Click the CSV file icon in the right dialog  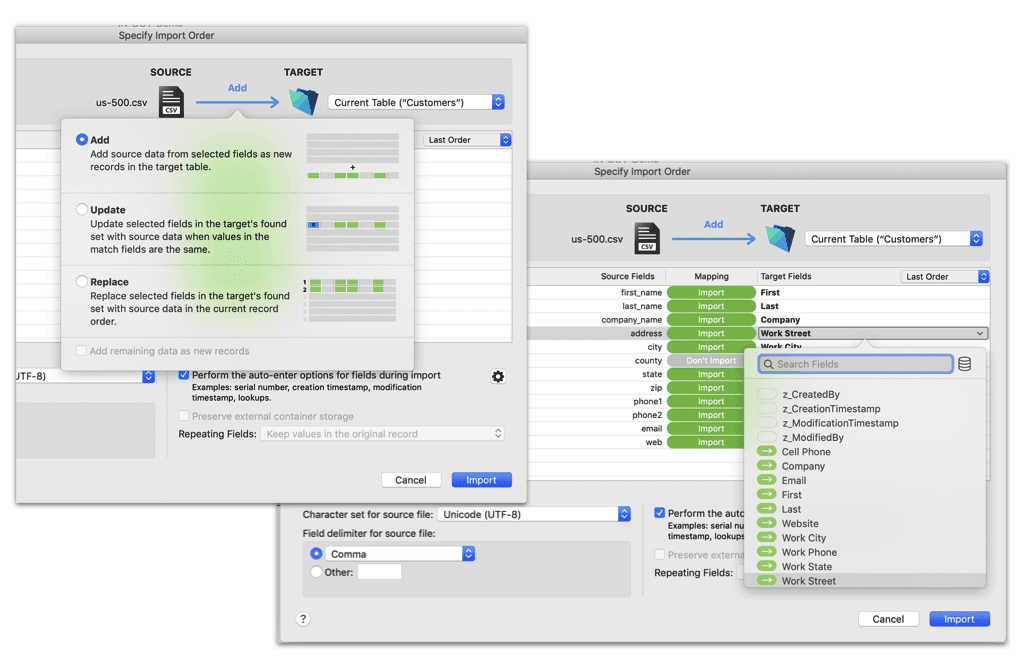click(647, 239)
